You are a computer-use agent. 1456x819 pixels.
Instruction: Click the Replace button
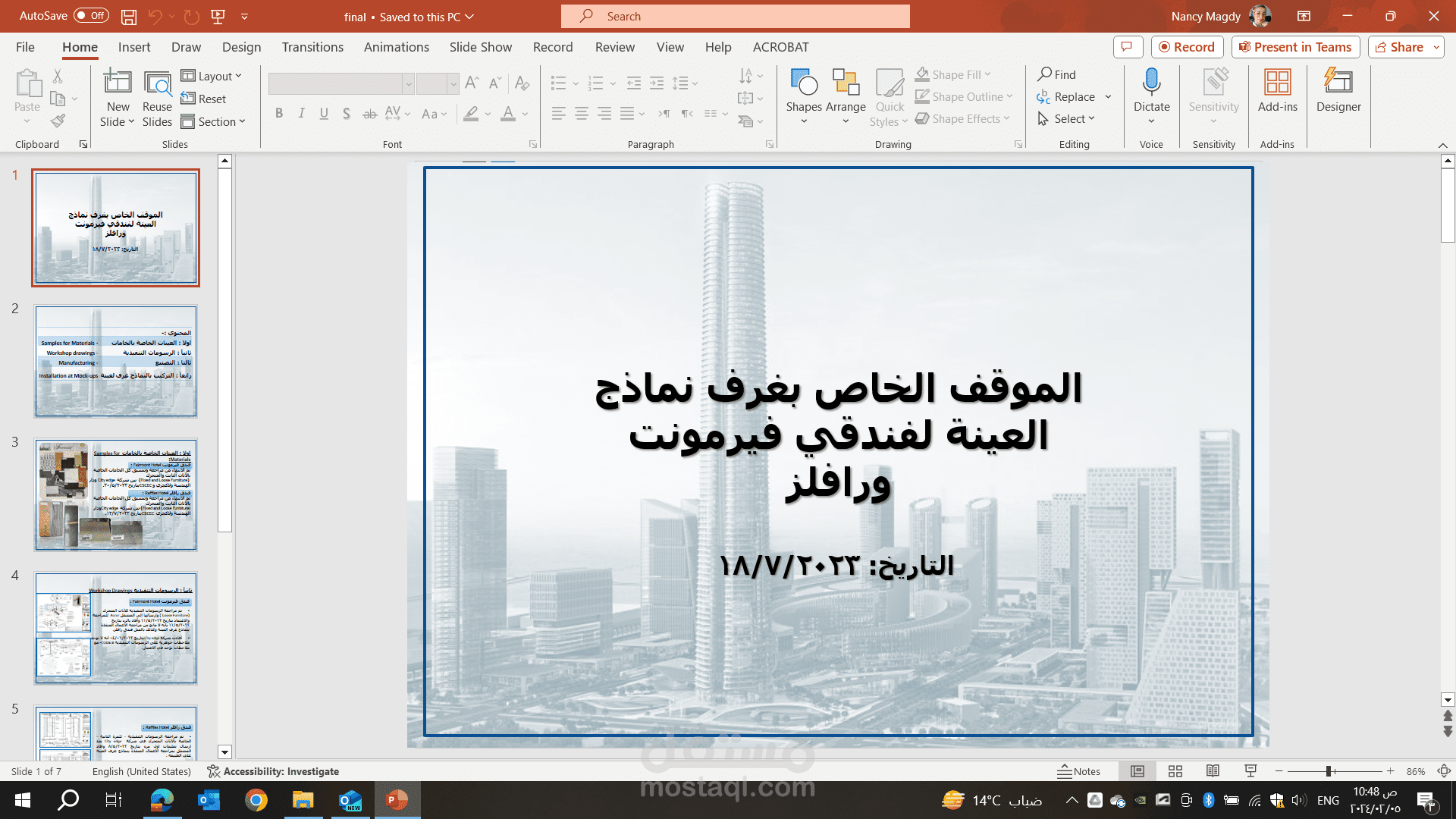1066,97
